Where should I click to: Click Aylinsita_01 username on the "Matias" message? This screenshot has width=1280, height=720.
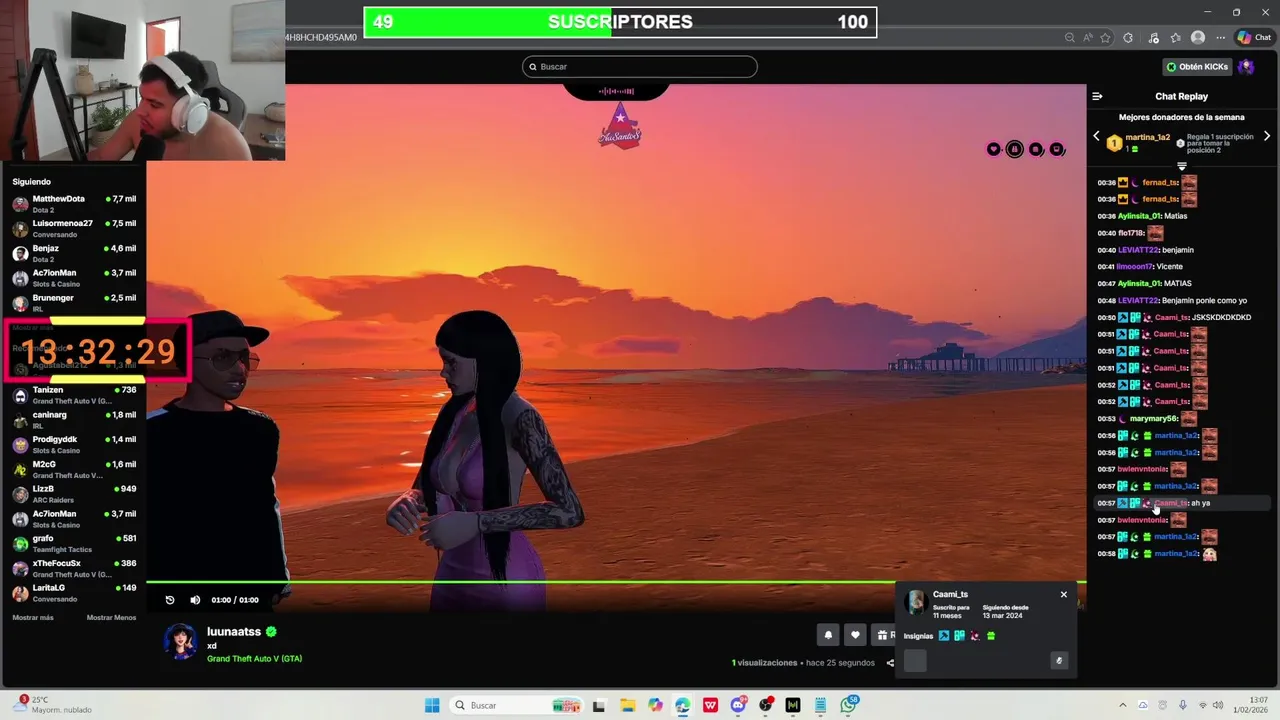coord(1139,216)
